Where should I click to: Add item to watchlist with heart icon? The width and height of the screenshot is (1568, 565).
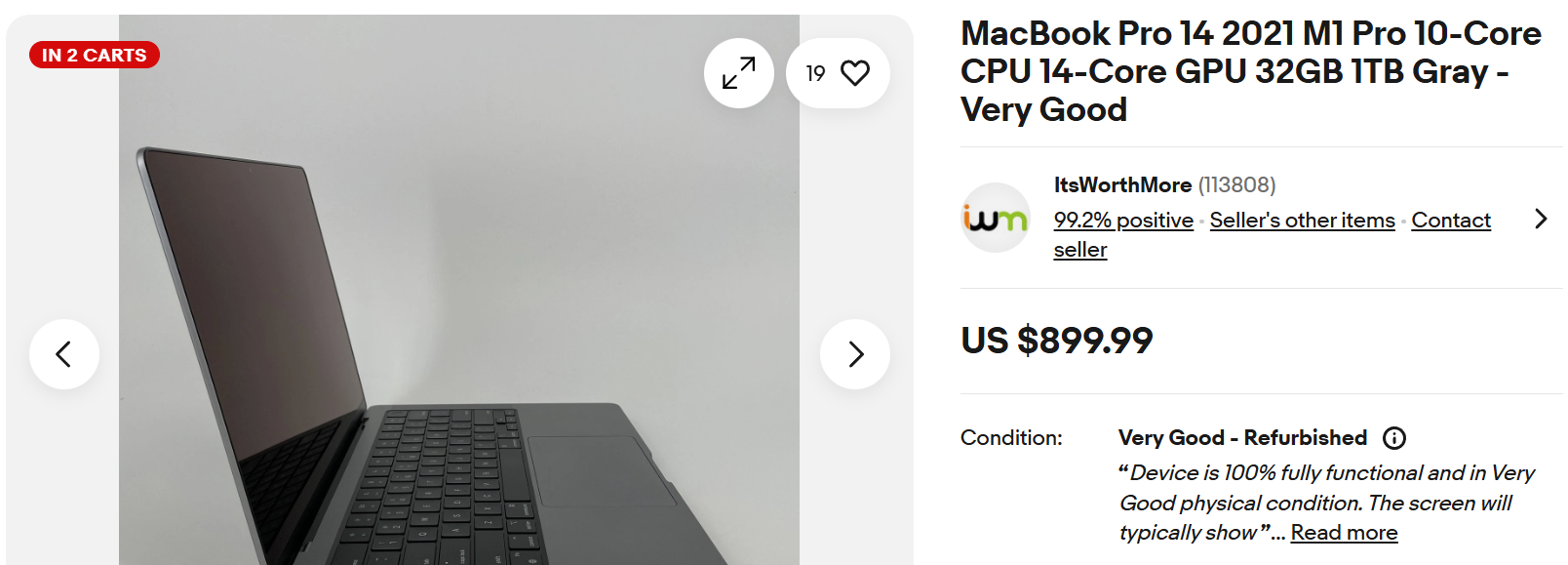coord(838,73)
